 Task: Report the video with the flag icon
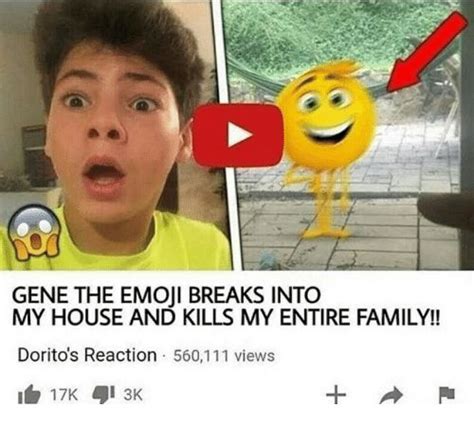[446, 395]
